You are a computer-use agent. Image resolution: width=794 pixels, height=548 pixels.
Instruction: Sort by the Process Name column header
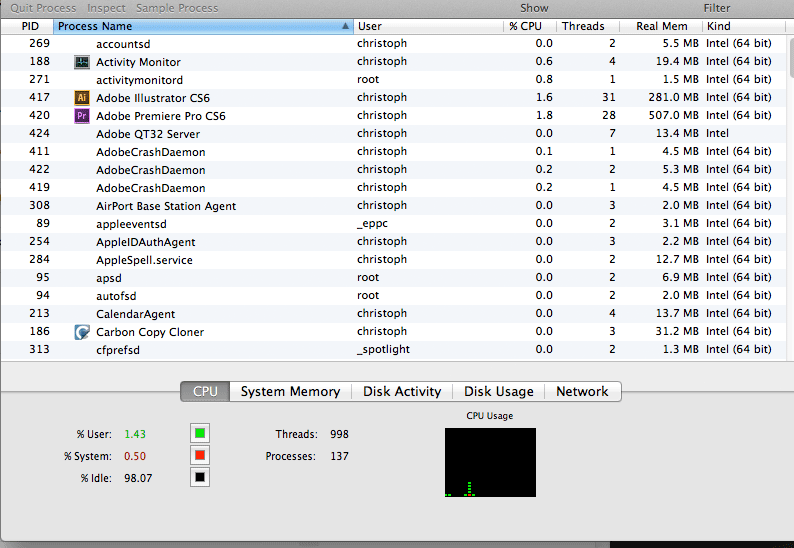point(203,26)
